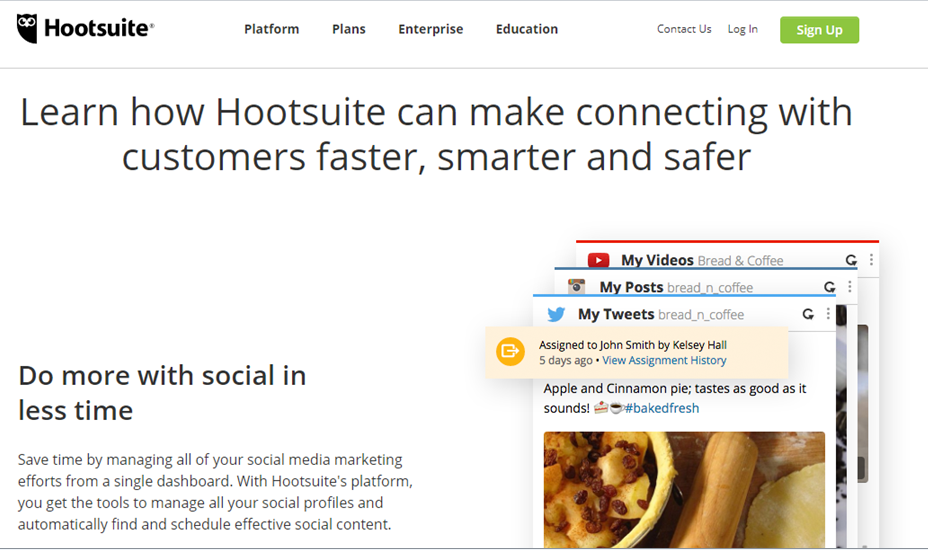Open the Education menu item

(527, 29)
